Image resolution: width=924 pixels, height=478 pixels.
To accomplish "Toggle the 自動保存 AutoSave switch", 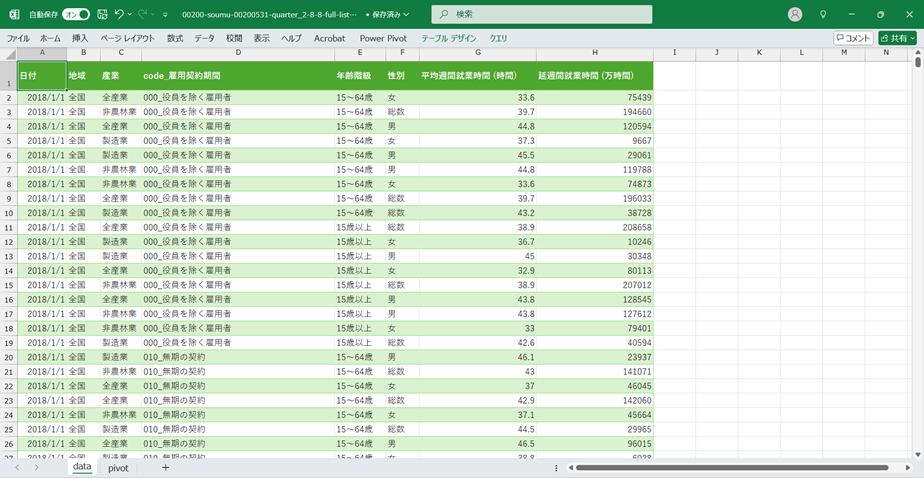I will pos(76,15).
